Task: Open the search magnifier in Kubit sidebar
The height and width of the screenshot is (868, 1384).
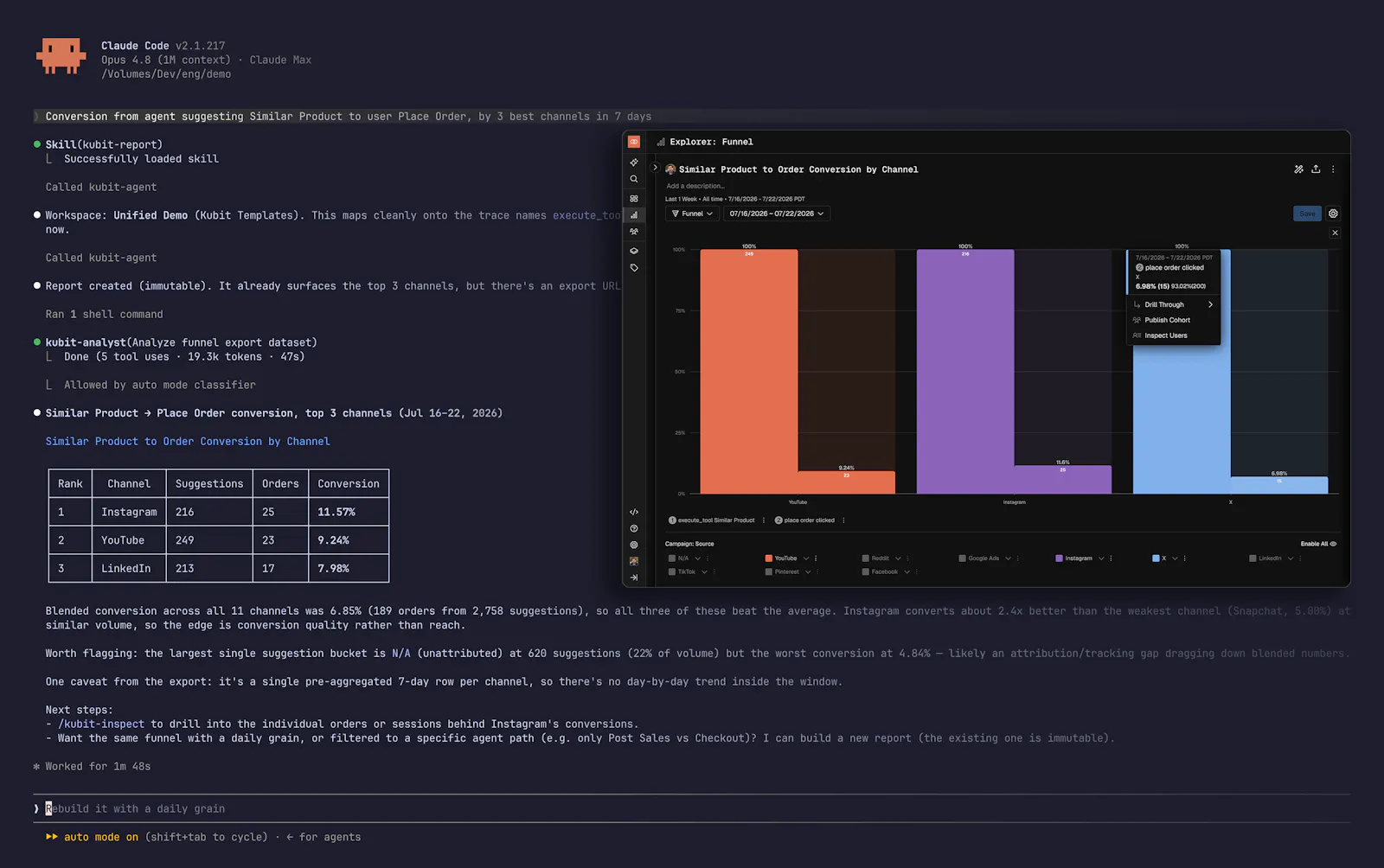Action: pos(634,179)
